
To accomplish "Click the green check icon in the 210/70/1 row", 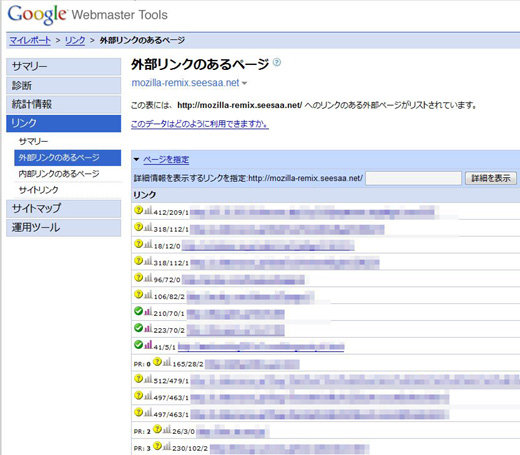I will [138, 311].
